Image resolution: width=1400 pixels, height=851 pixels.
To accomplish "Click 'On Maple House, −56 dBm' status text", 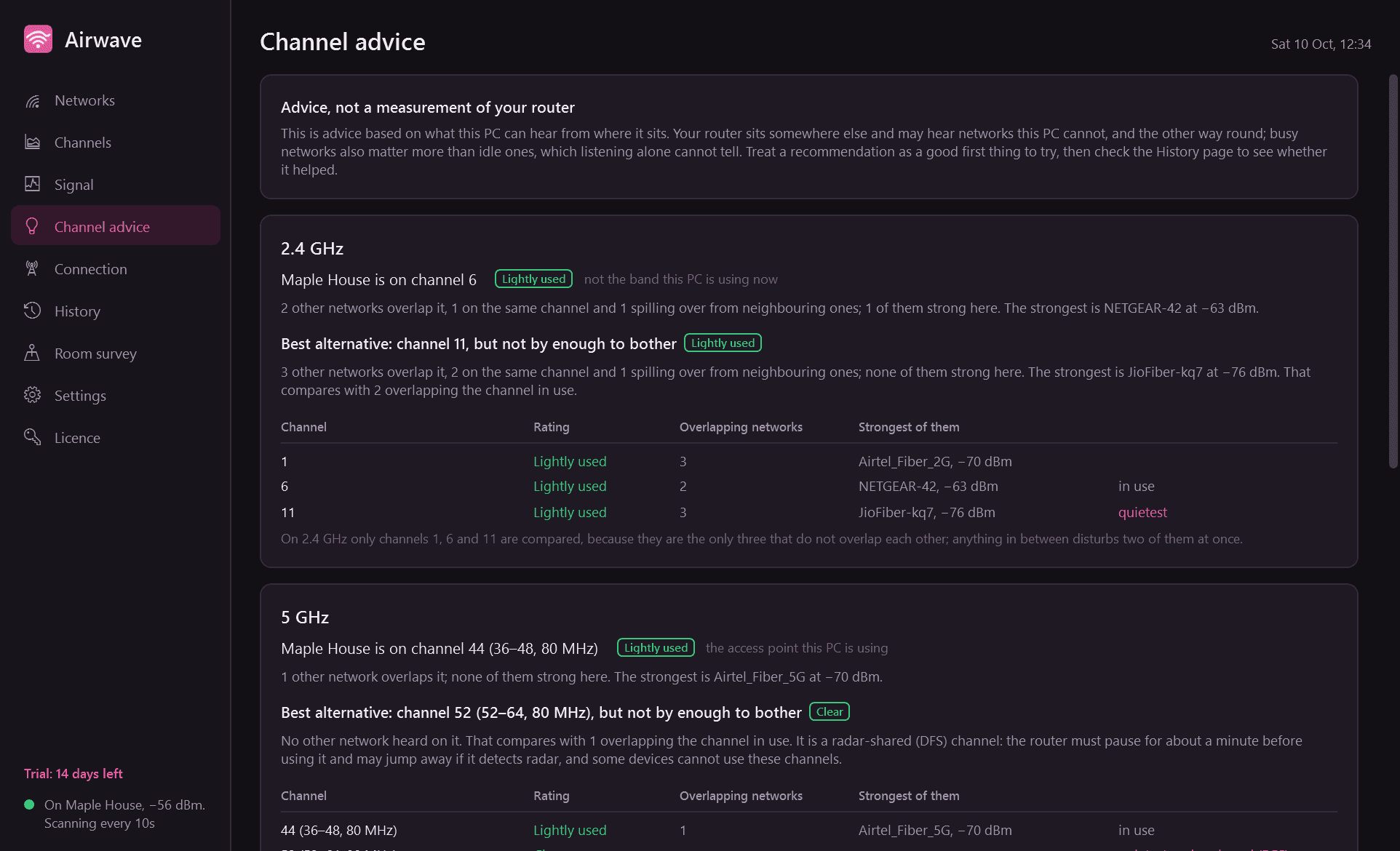I will tap(124, 805).
